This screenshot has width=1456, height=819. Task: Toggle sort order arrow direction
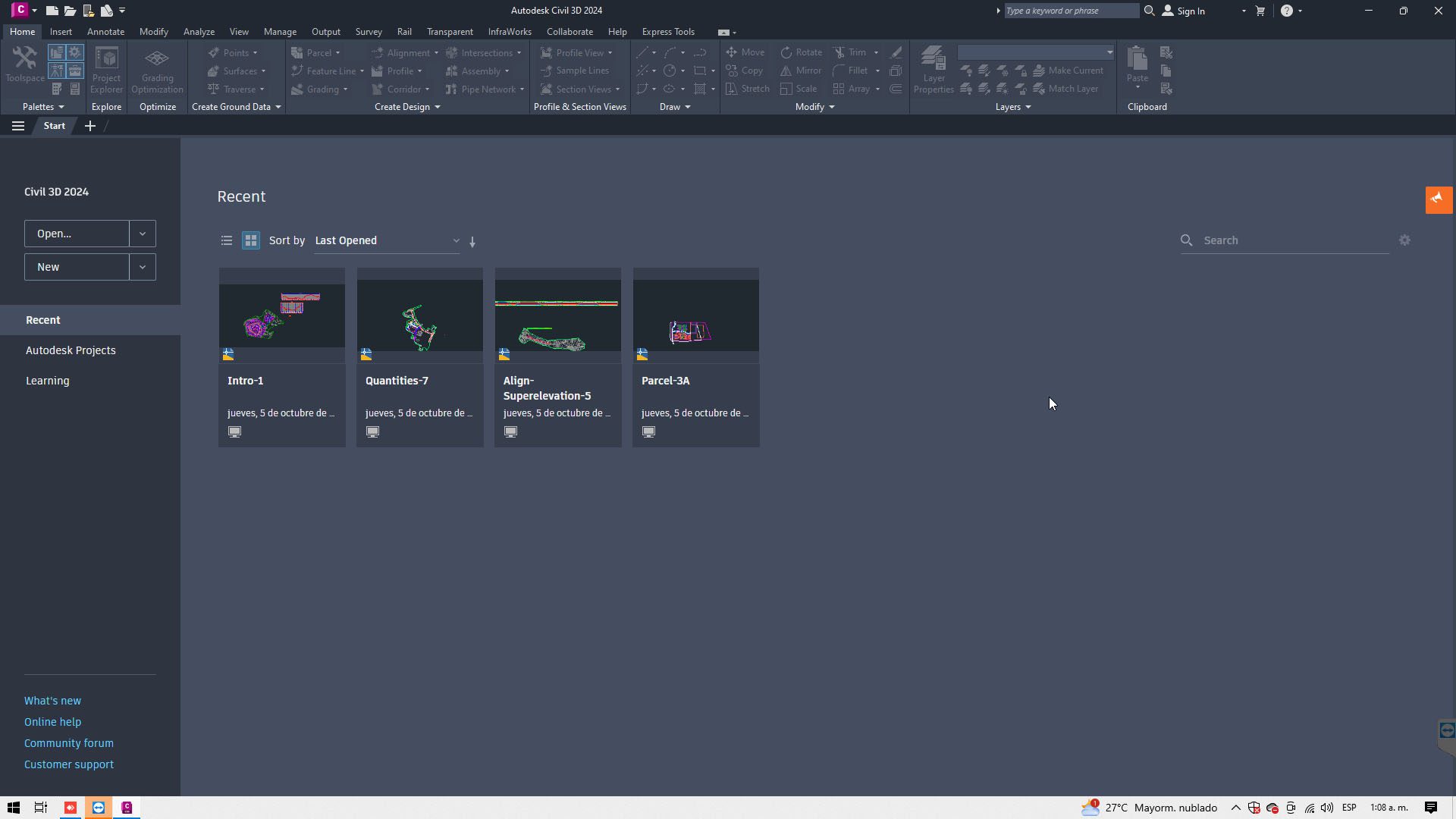[472, 242]
